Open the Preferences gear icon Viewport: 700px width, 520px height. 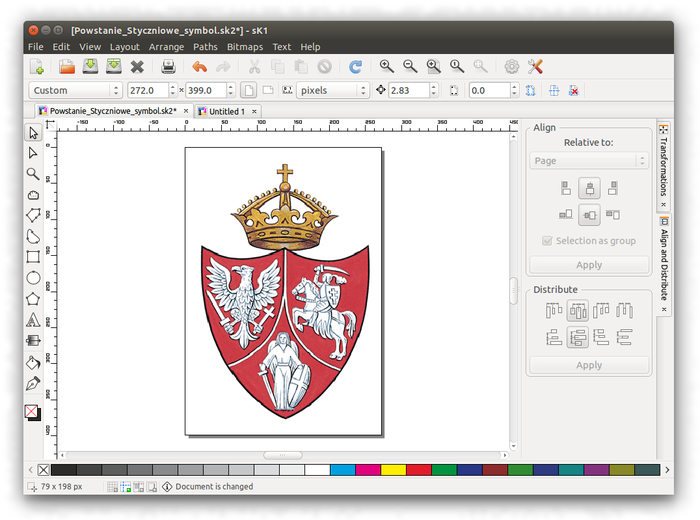coord(511,67)
